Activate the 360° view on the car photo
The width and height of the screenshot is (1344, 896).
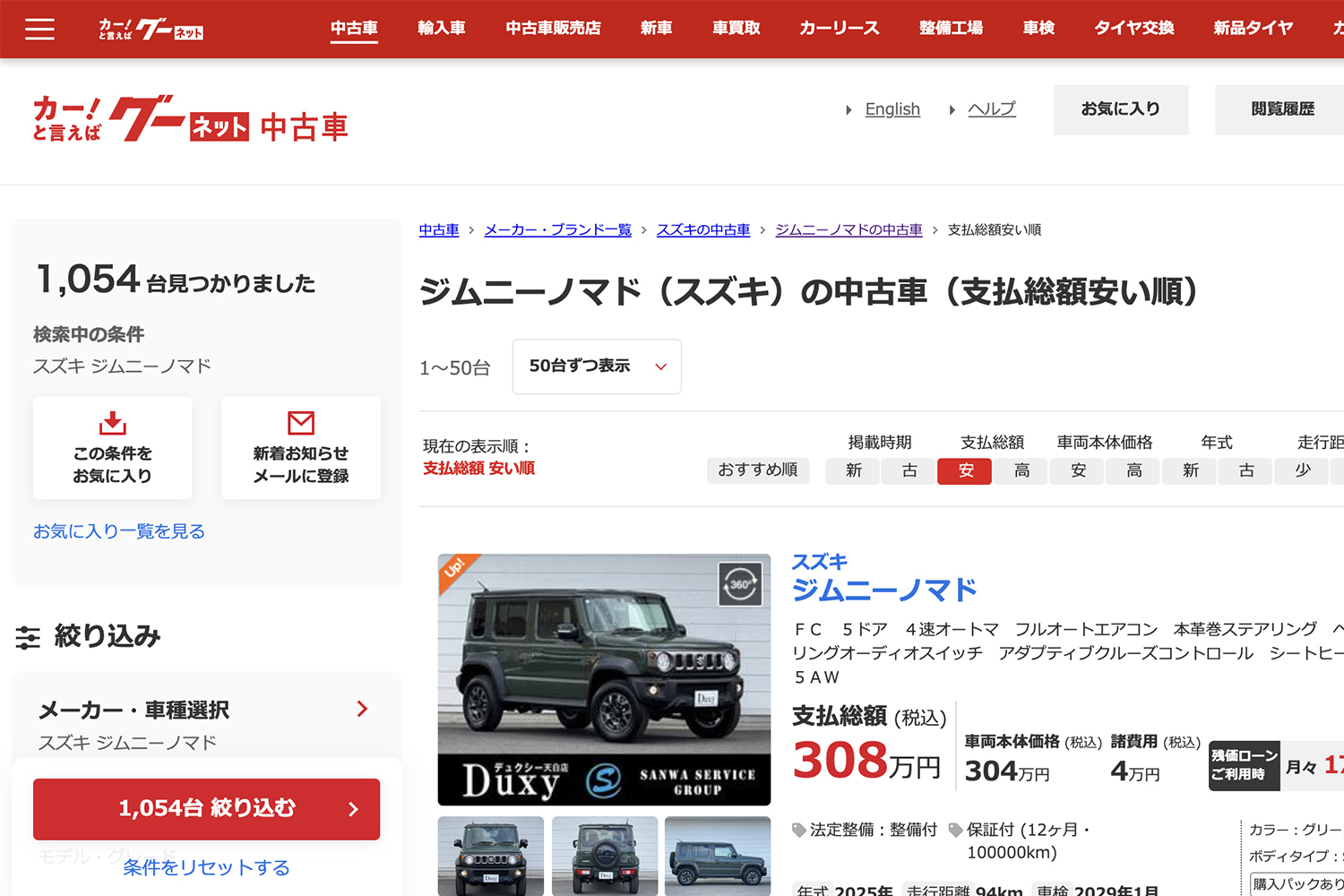coord(741,584)
